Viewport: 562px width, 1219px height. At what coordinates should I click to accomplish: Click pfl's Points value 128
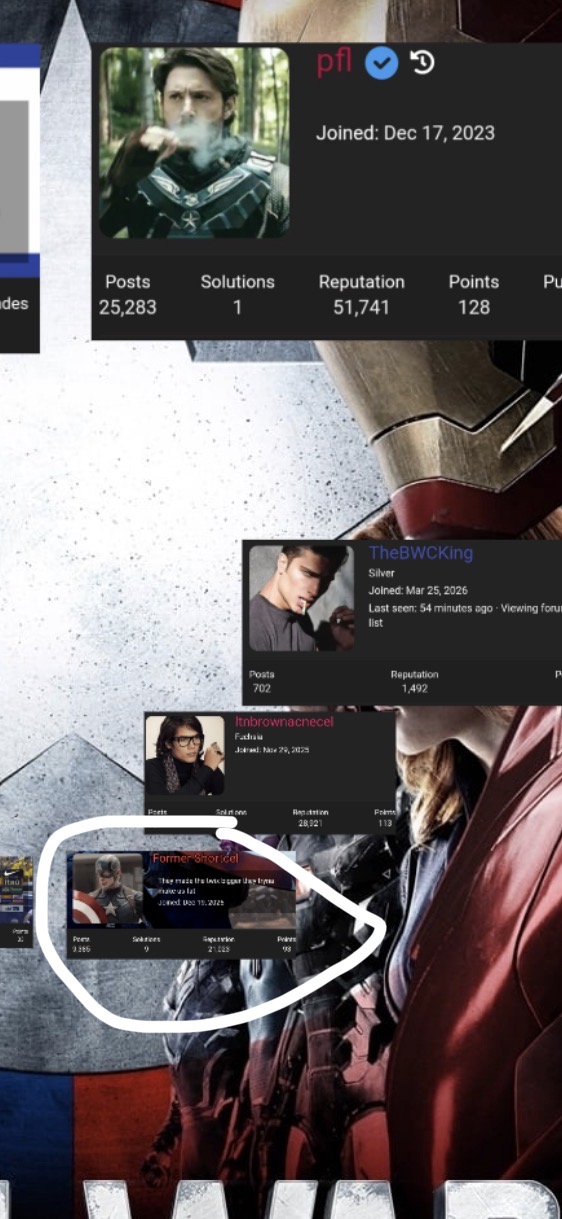(x=474, y=308)
